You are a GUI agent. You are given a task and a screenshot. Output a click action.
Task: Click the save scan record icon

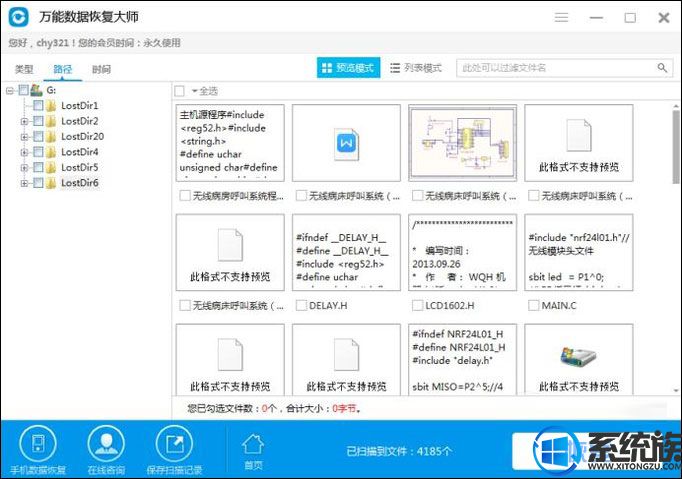click(x=174, y=444)
